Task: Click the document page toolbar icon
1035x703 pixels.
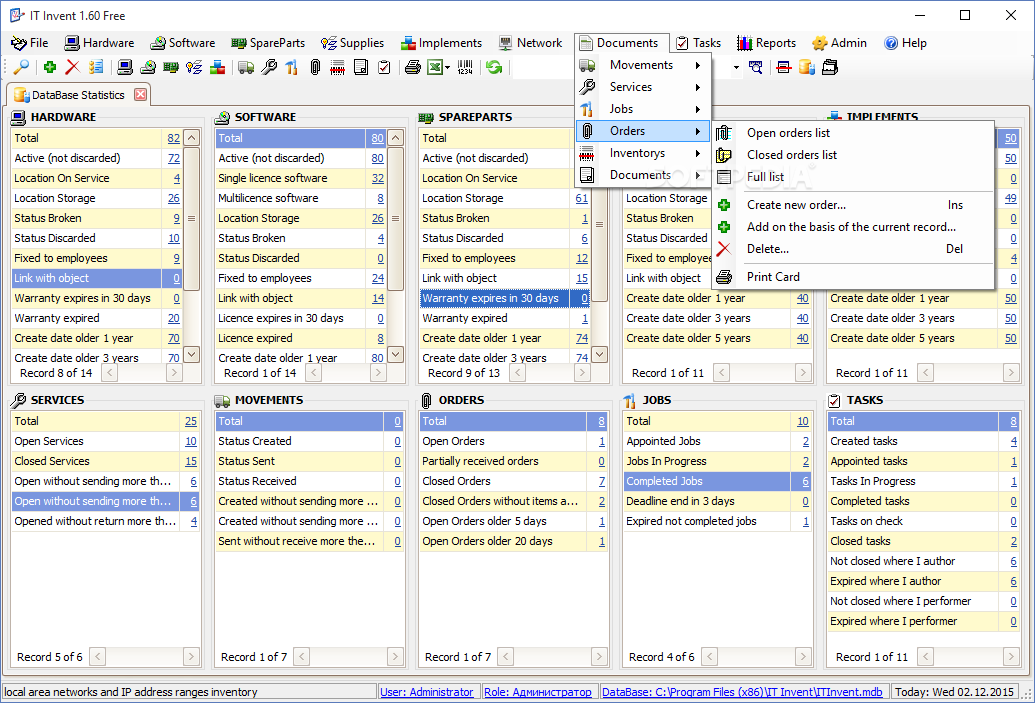Action: tap(360, 67)
